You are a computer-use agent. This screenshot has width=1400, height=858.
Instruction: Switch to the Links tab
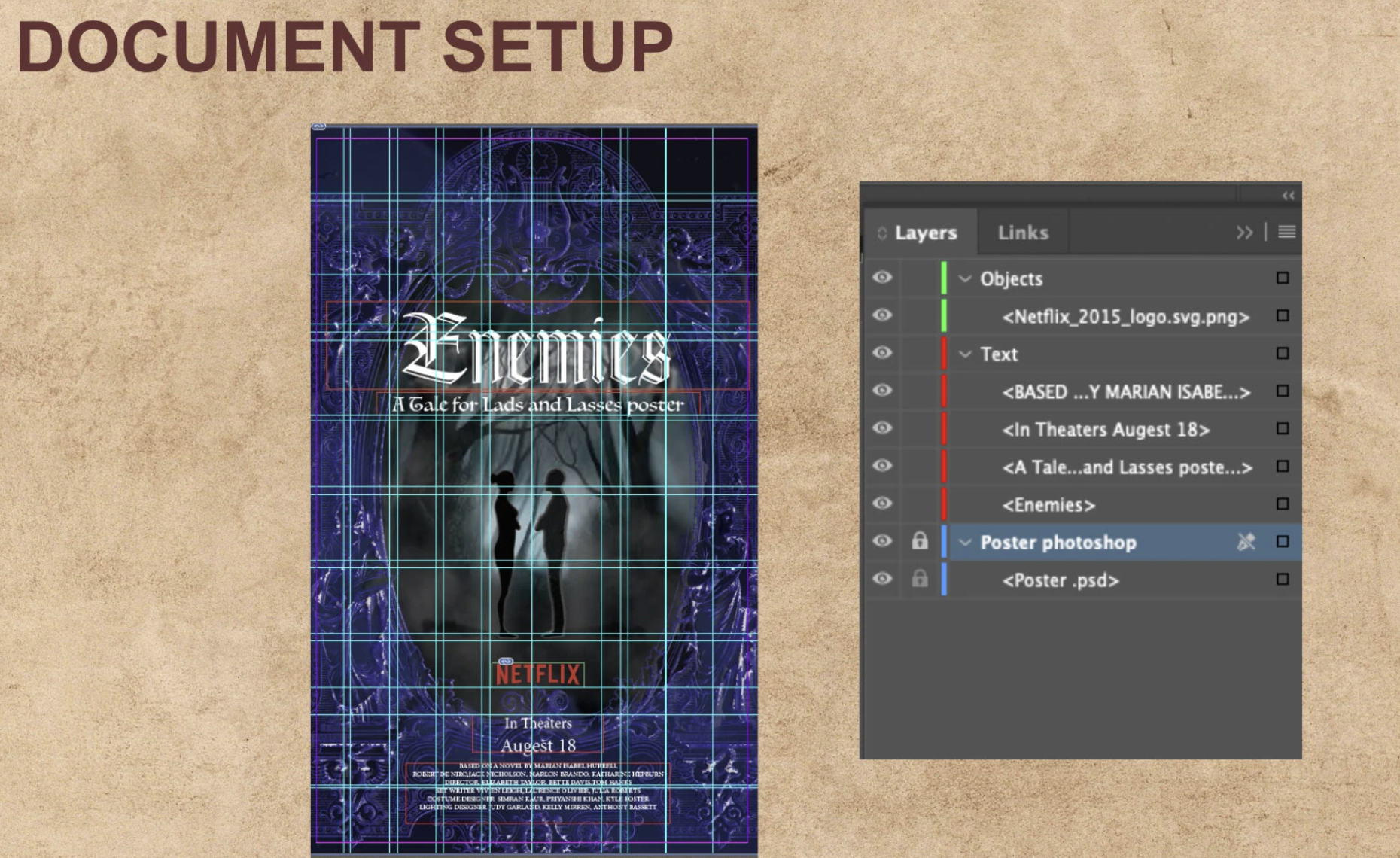pos(1023,233)
